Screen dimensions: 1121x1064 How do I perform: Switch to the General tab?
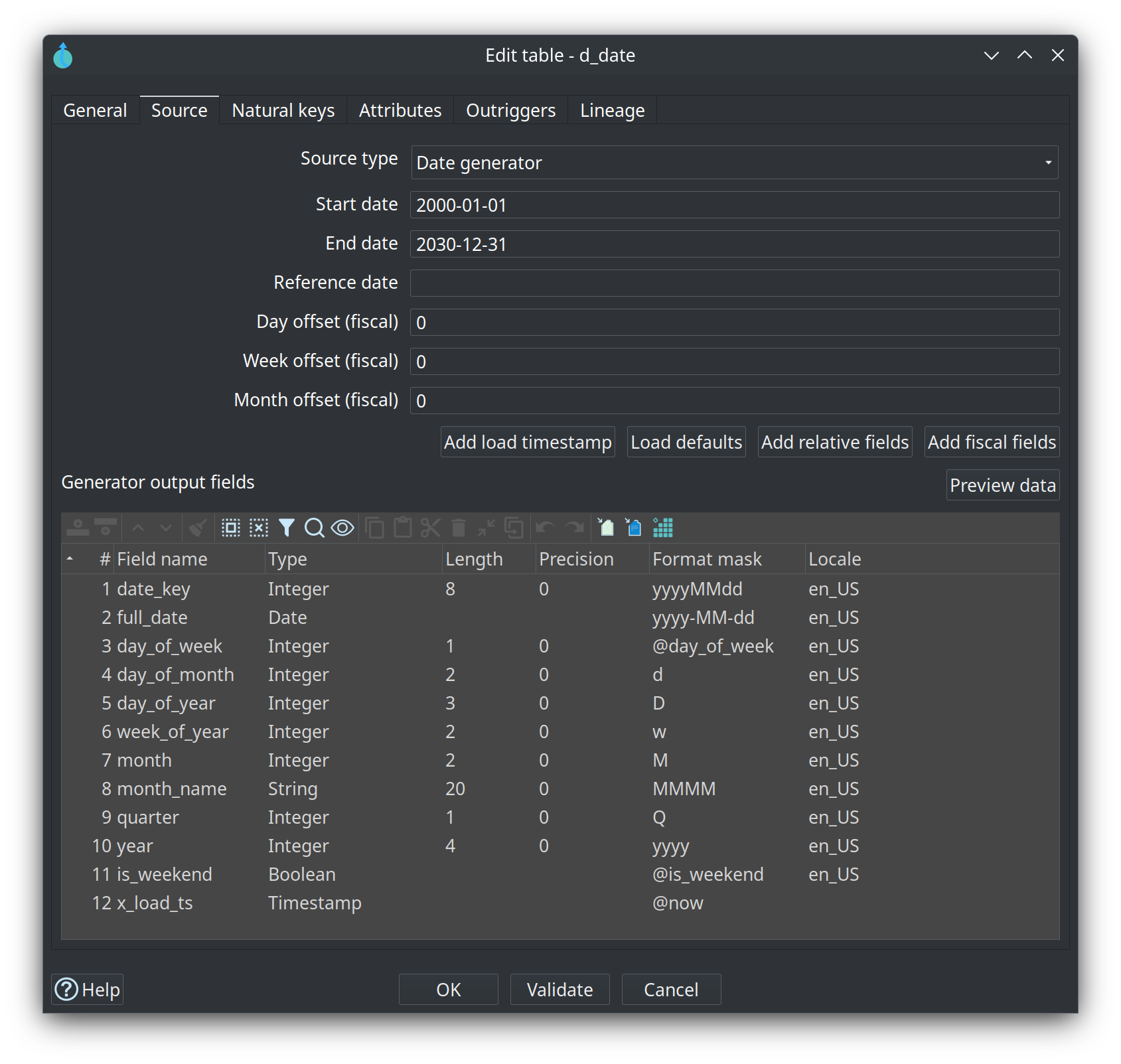pos(95,110)
